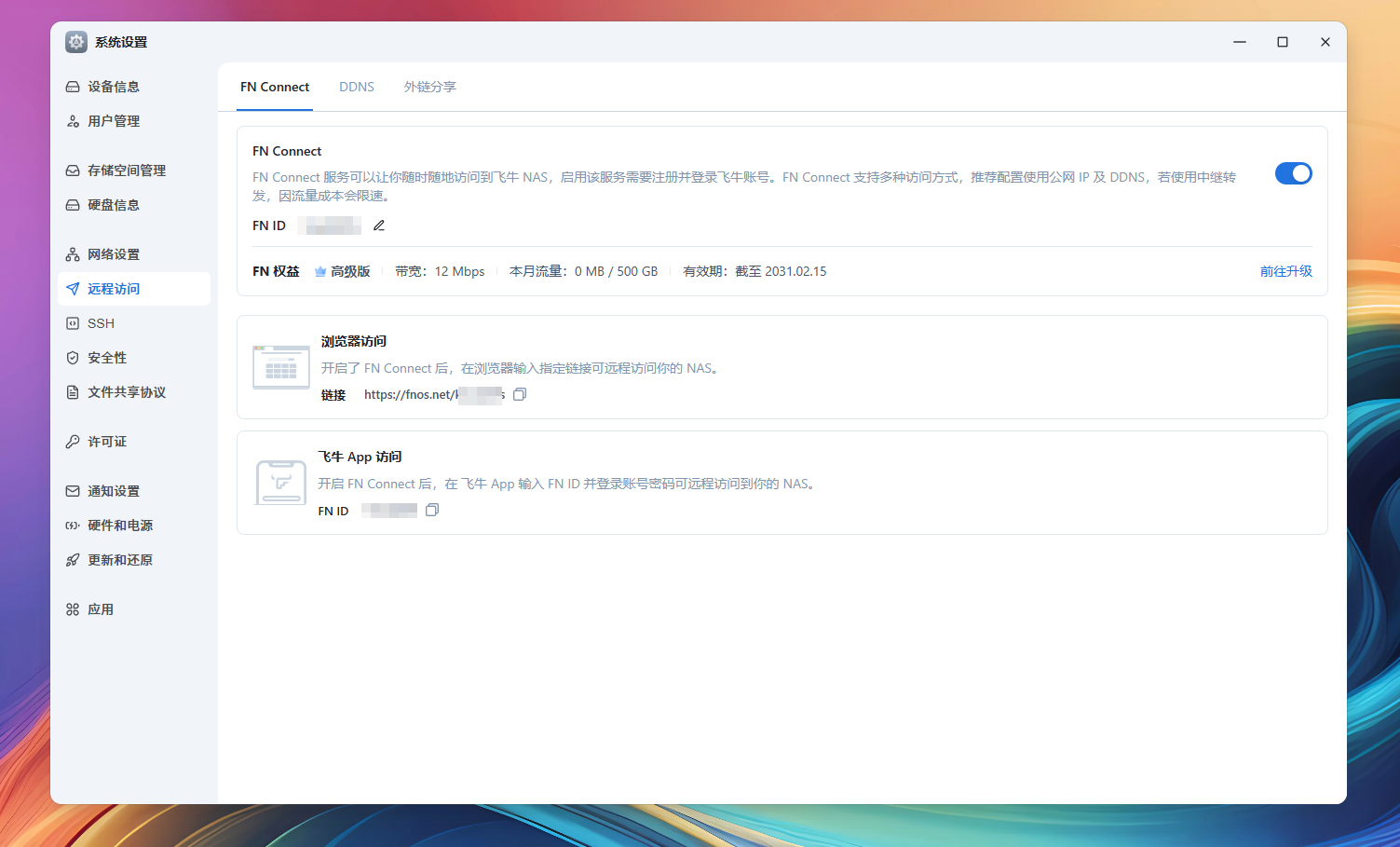Switch to the 外链分享 tab
This screenshot has height=847, width=1400.
pos(429,87)
